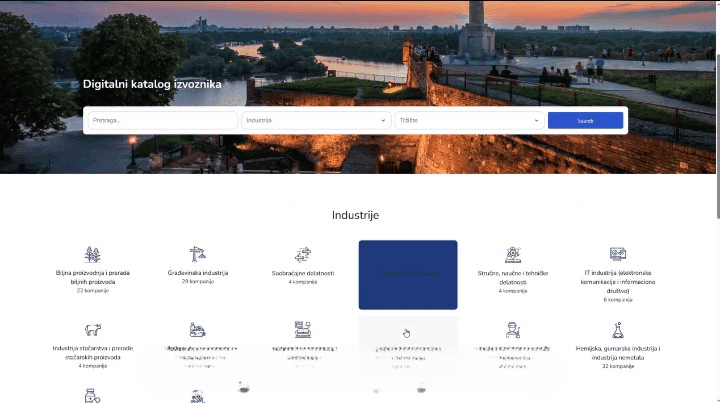Viewport: 720px width, 403px height.
Task: Open Biljna proizvodnja i prerada biljnih proizvoda
Action: [x=93, y=277]
